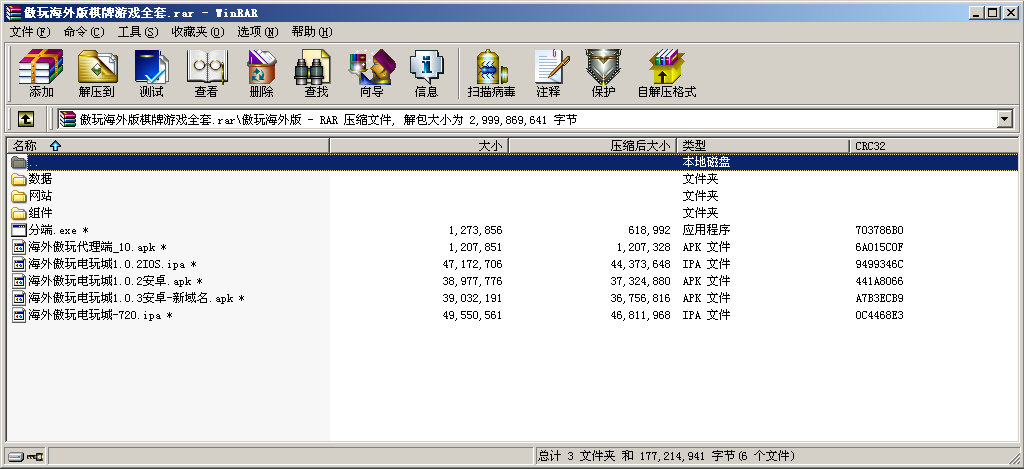Click the 删除 (Delete) toolbar icon
This screenshot has width=1024, height=469.
click(x=261, y=73)
